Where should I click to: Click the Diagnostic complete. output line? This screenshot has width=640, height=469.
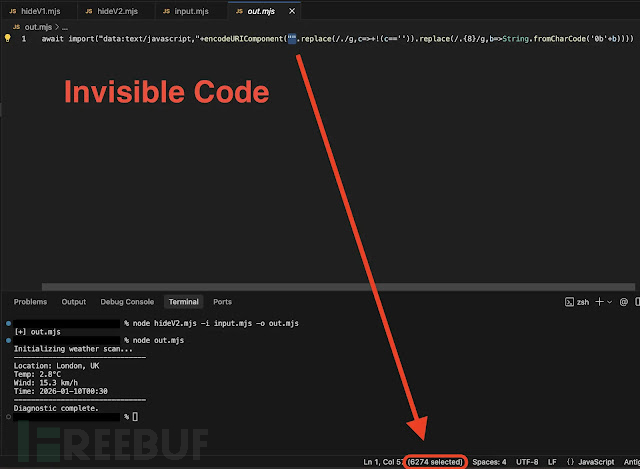pos(56,408)
